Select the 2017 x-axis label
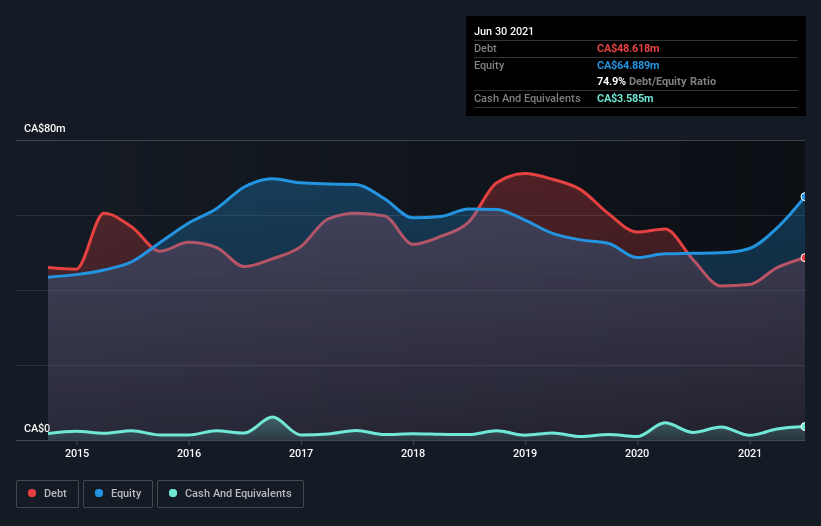The height and width of the screenshot is (526, 821). [301, 453]
